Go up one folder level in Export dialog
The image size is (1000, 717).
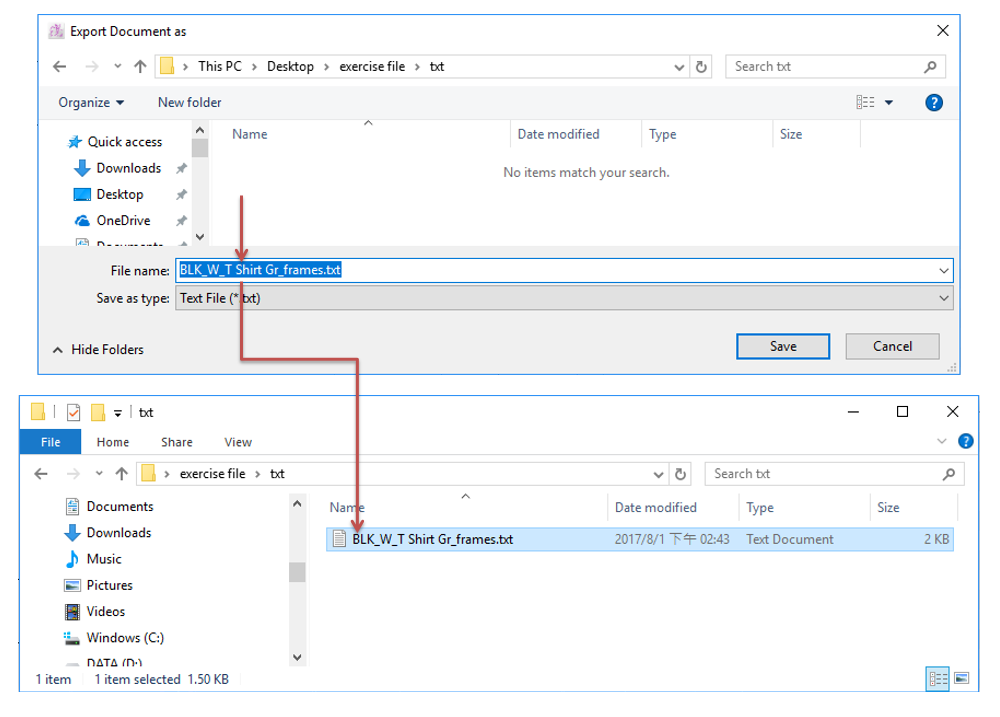pos(140,67)
